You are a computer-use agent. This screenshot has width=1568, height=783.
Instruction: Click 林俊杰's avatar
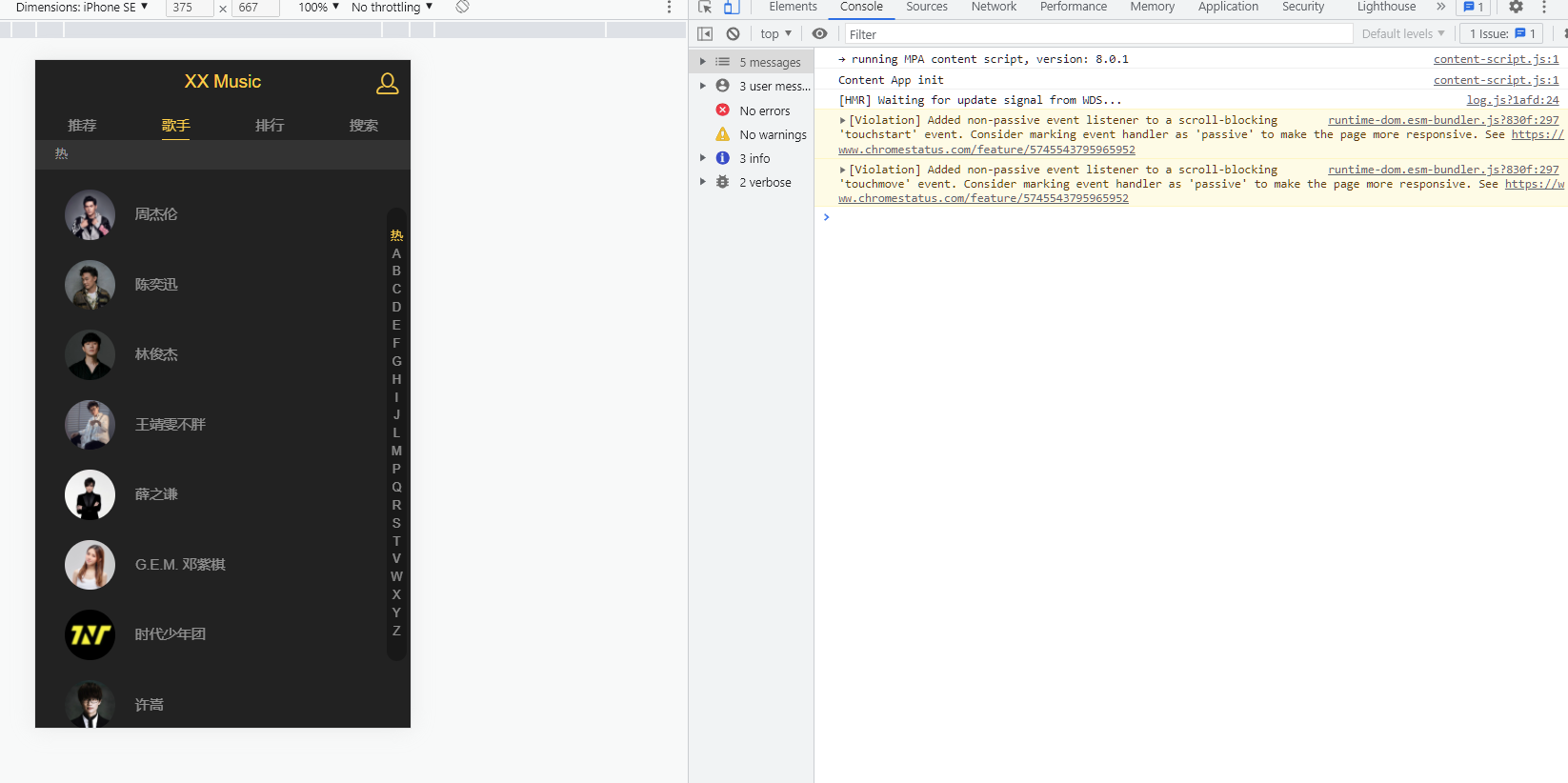[x=90, y=354]
